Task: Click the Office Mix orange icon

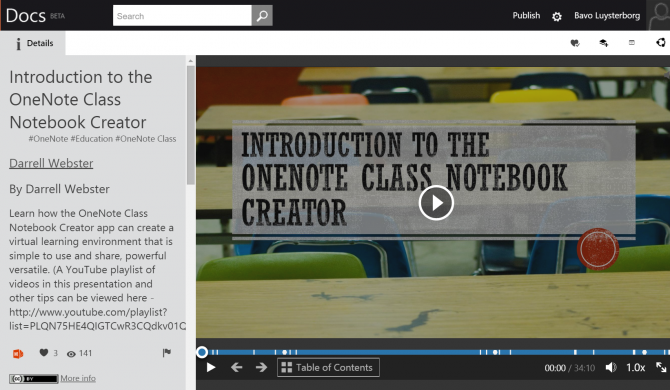Action: (x=18, y=354)
